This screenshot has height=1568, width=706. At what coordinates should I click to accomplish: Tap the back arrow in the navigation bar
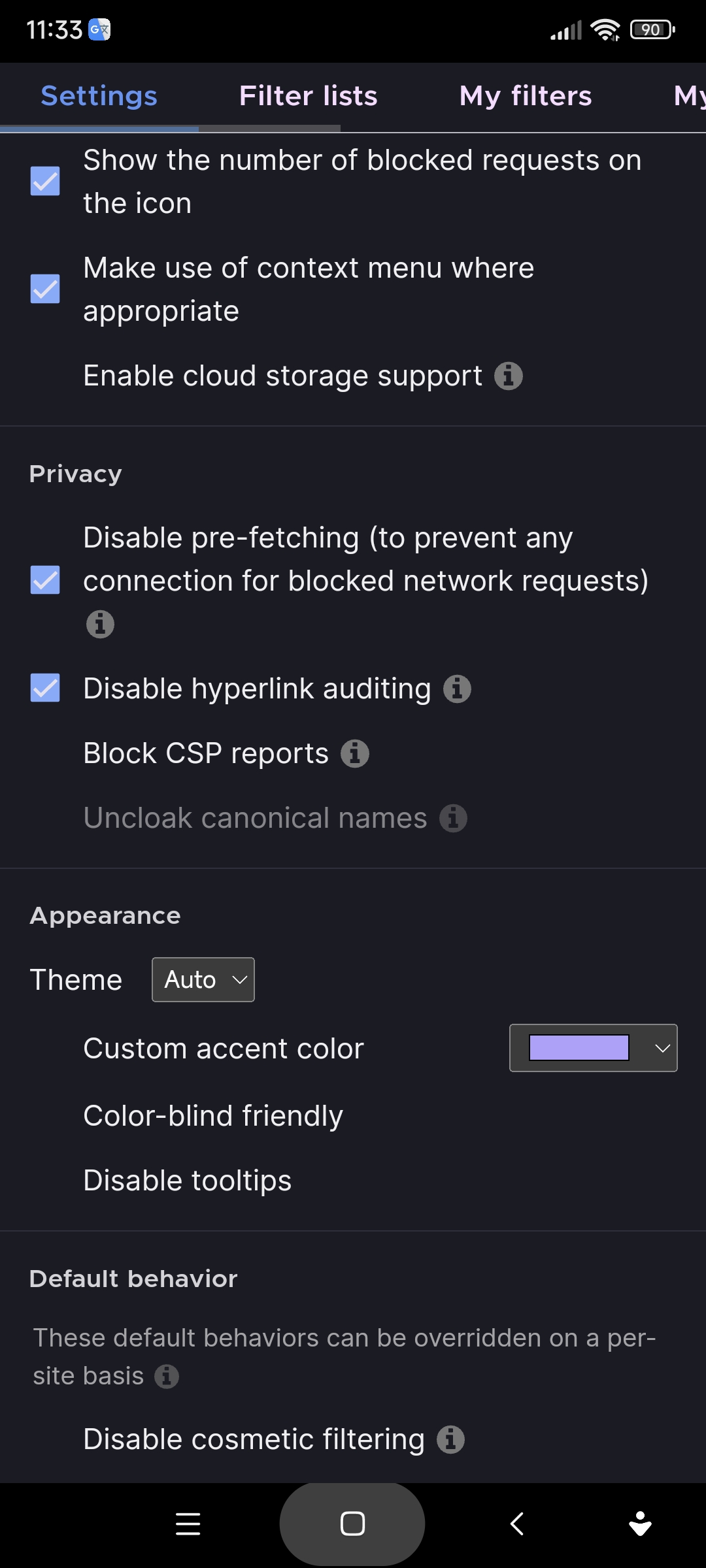[x=516, y=1524]
